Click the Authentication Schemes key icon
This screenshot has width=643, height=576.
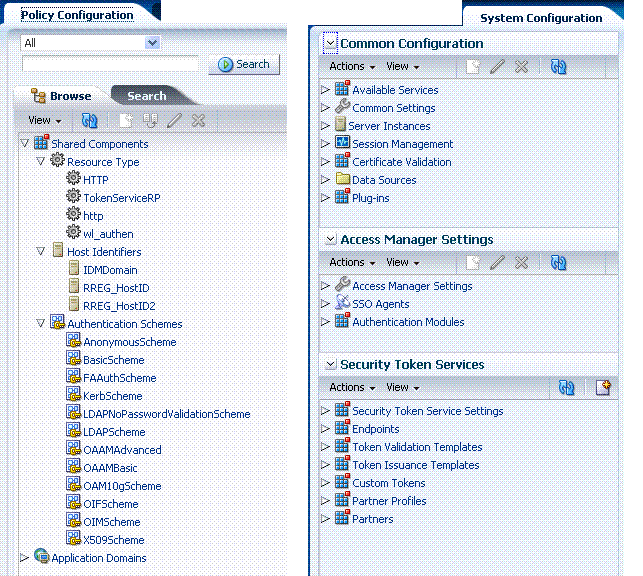pyautogui.click(x=57, y=322)
